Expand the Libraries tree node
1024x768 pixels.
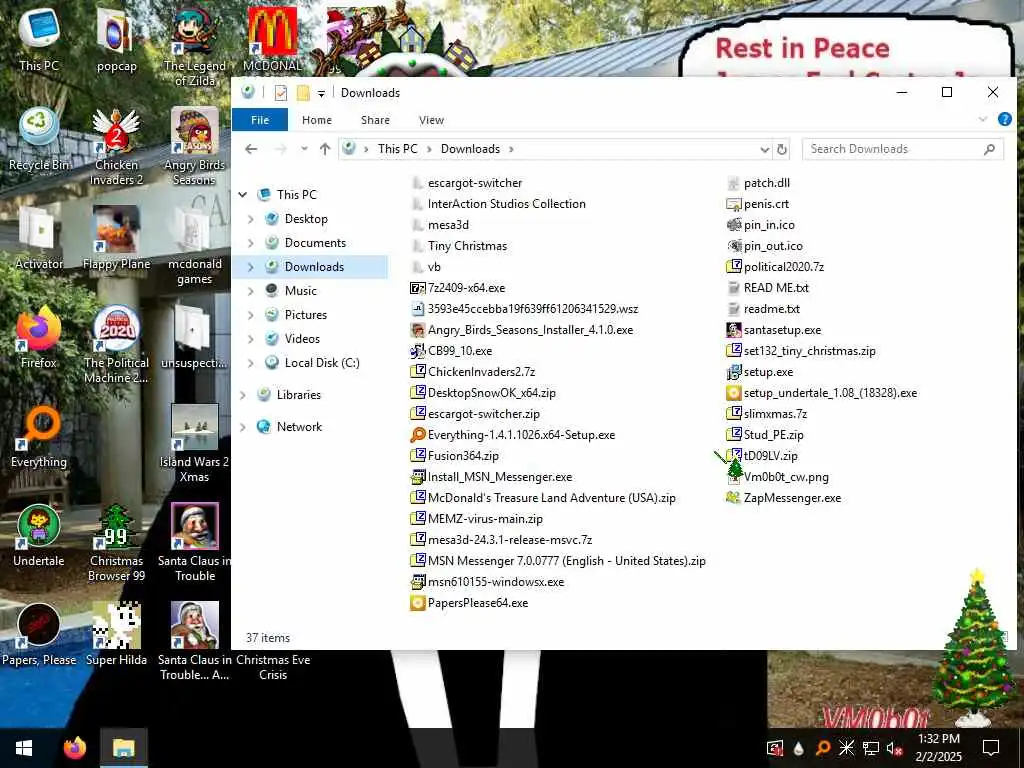243,394
